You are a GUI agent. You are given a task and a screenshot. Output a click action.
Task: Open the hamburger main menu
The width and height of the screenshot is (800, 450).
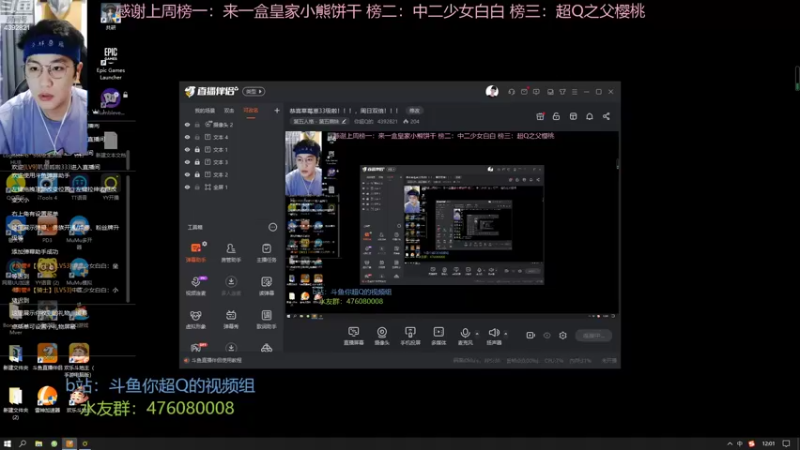pyautogui.click(x=574, y=92)
